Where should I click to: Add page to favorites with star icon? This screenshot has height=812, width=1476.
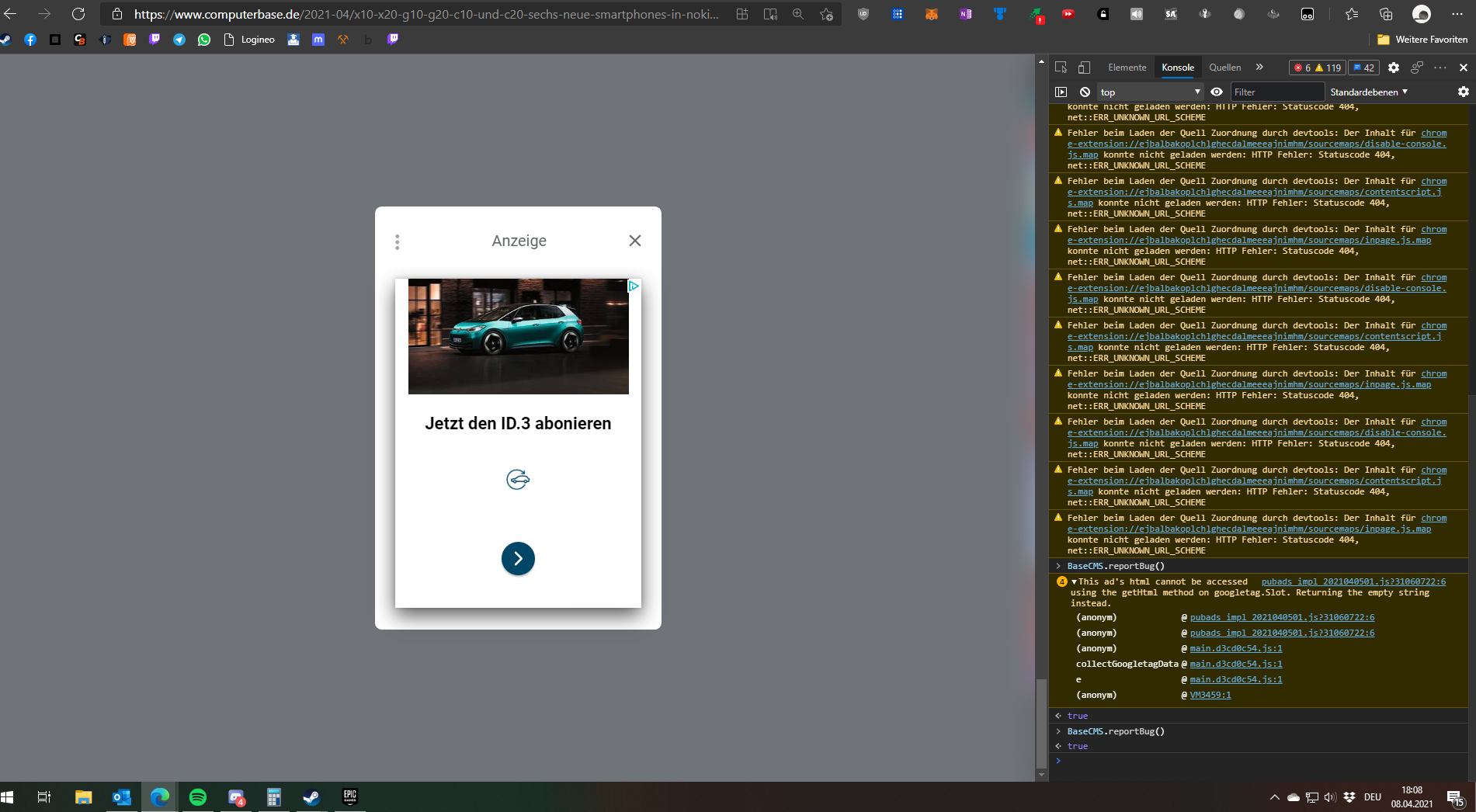tap(826, 14)
